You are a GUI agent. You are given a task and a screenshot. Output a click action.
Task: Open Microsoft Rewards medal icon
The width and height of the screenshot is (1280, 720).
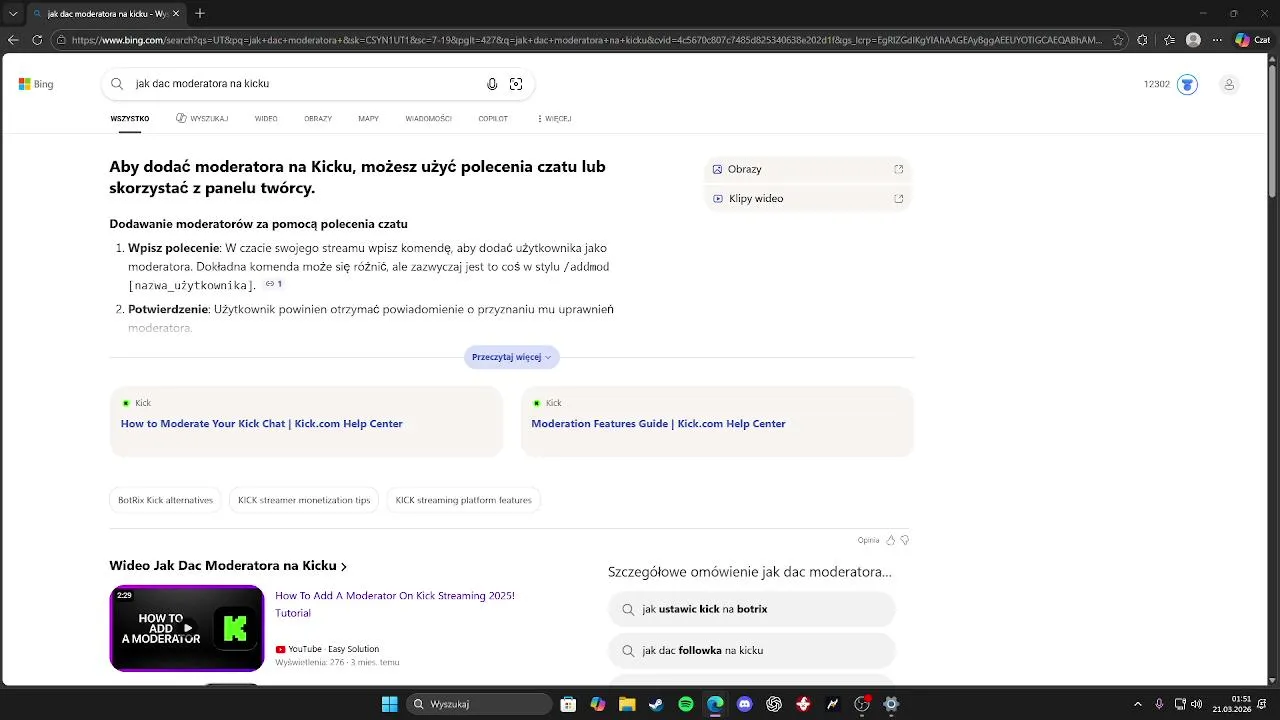pyautogui.click(x=1187, y=84)
